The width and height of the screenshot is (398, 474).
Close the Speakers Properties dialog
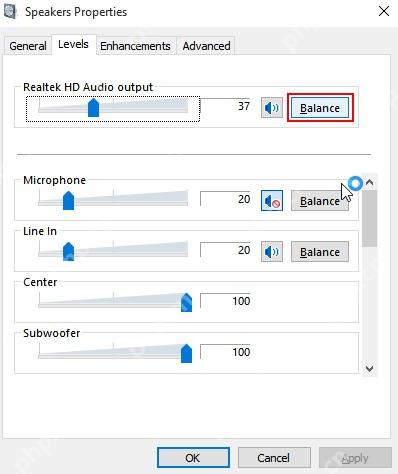tap(384, 11)
